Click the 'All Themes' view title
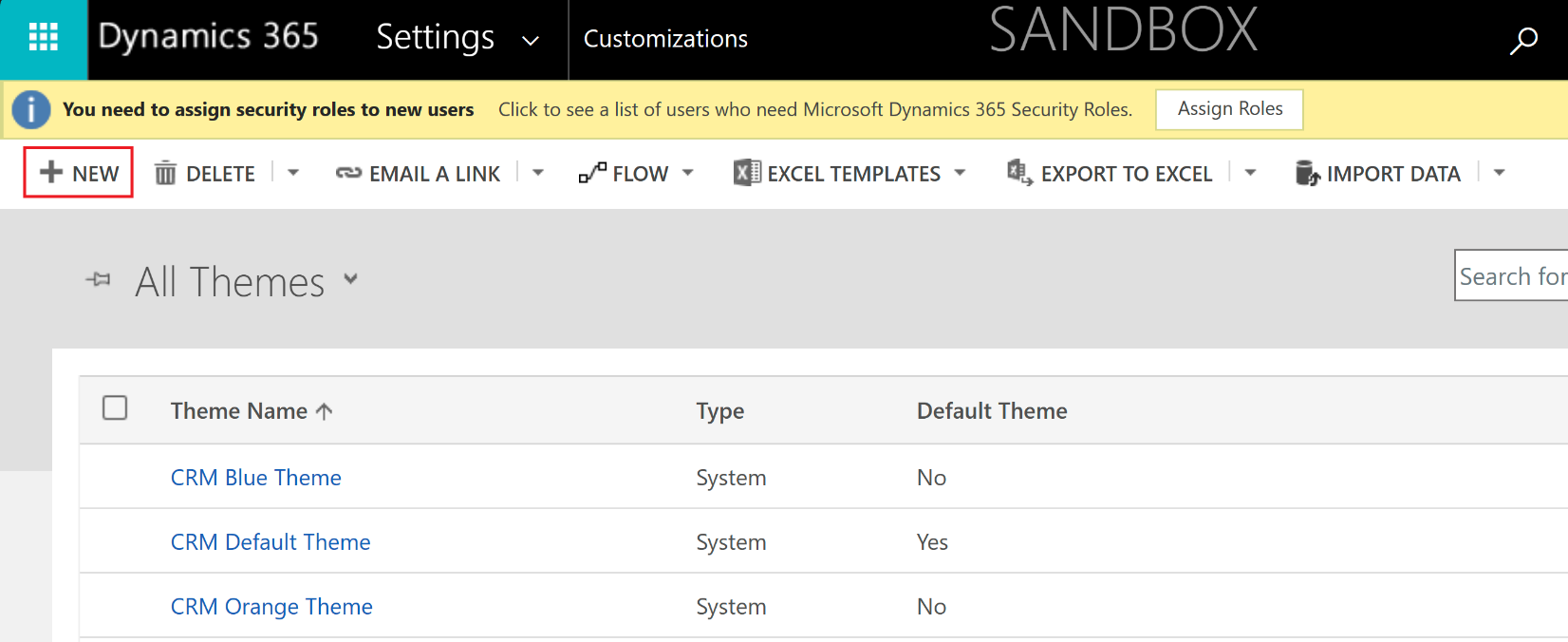This screenshot has height=642, width=1568. (230, 282)
